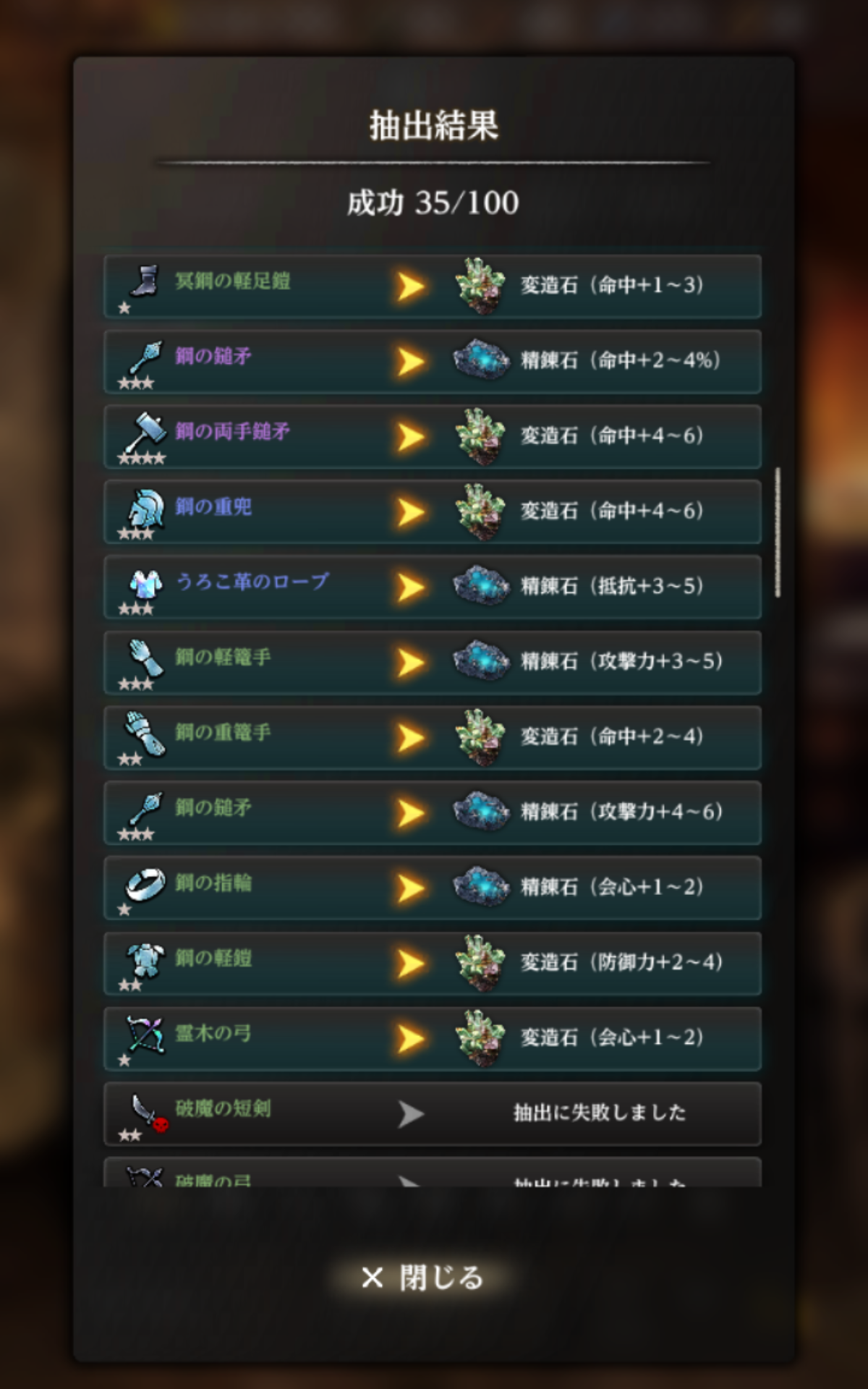Click the 鋼の軽篭手 glove icon

tap(145, 658)
